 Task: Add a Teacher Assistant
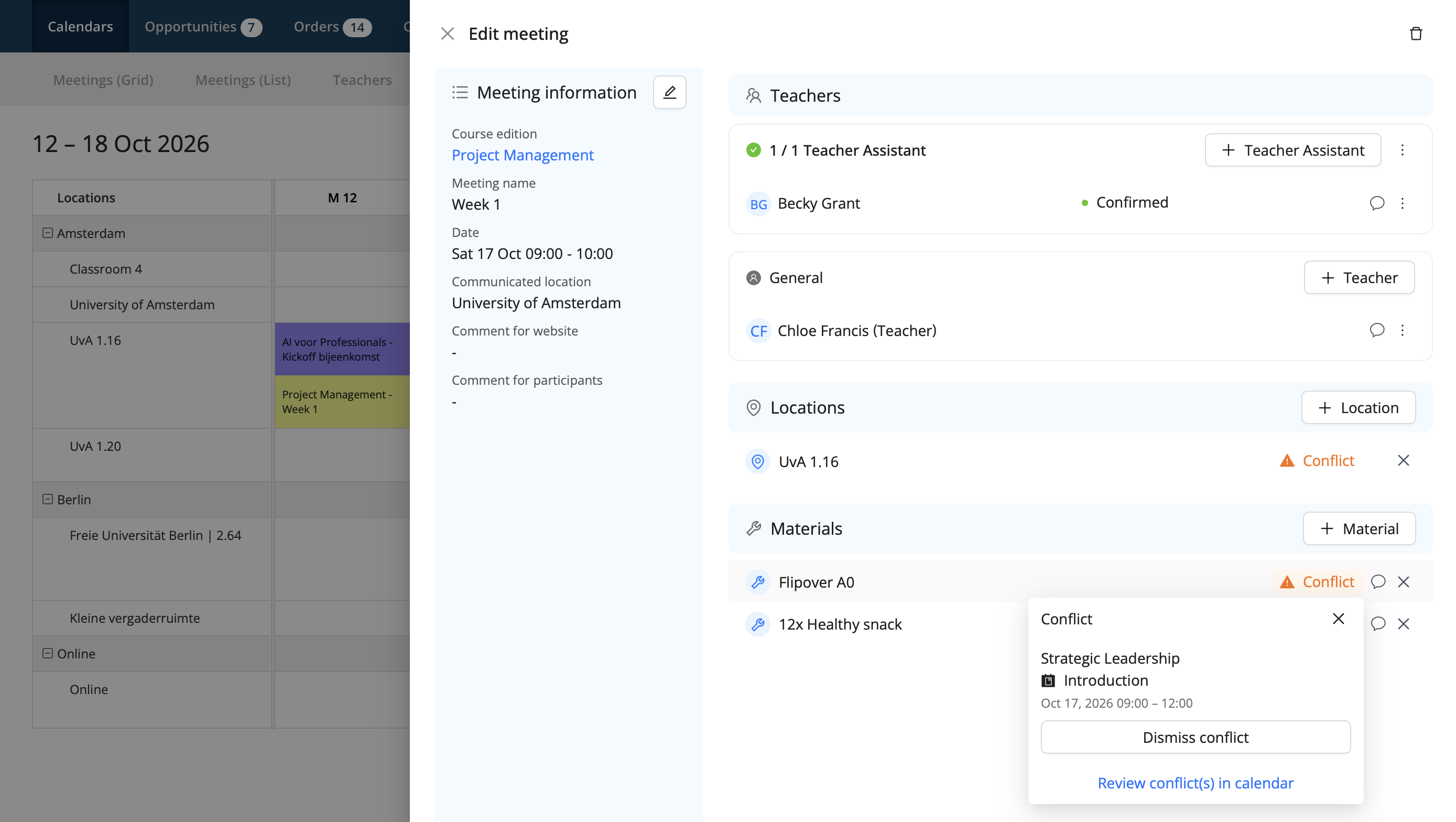(1292, 150)
